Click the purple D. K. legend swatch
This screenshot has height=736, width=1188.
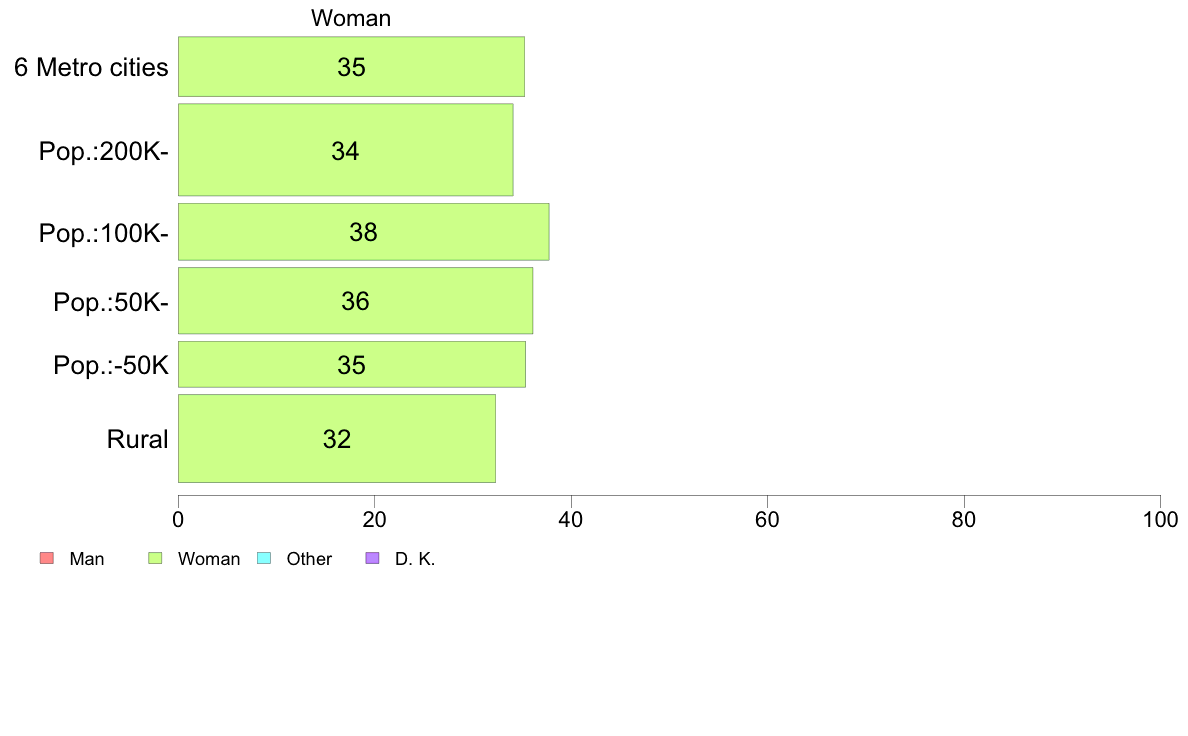[372, 558]
